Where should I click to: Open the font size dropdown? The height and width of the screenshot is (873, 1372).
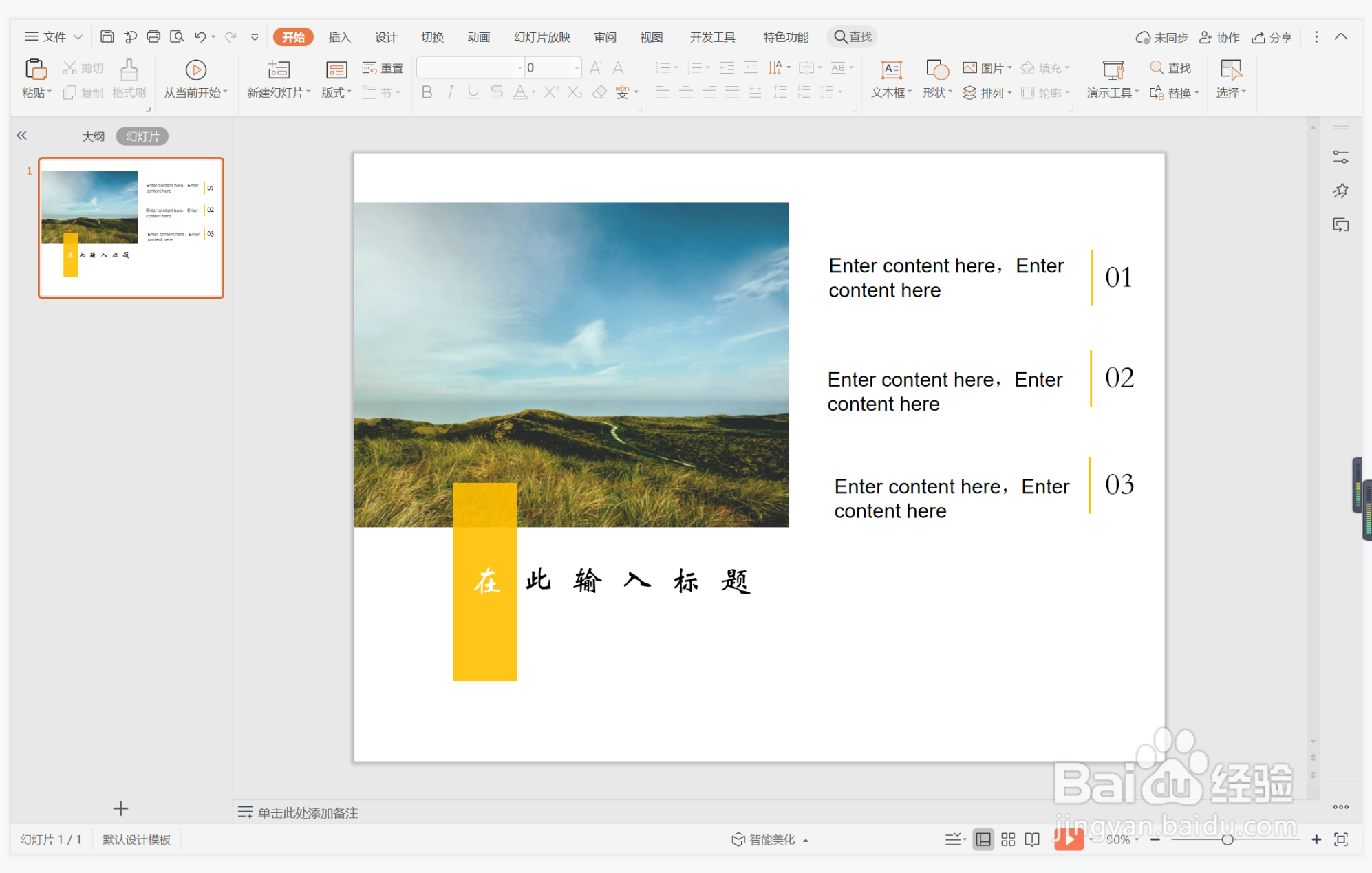576,67
